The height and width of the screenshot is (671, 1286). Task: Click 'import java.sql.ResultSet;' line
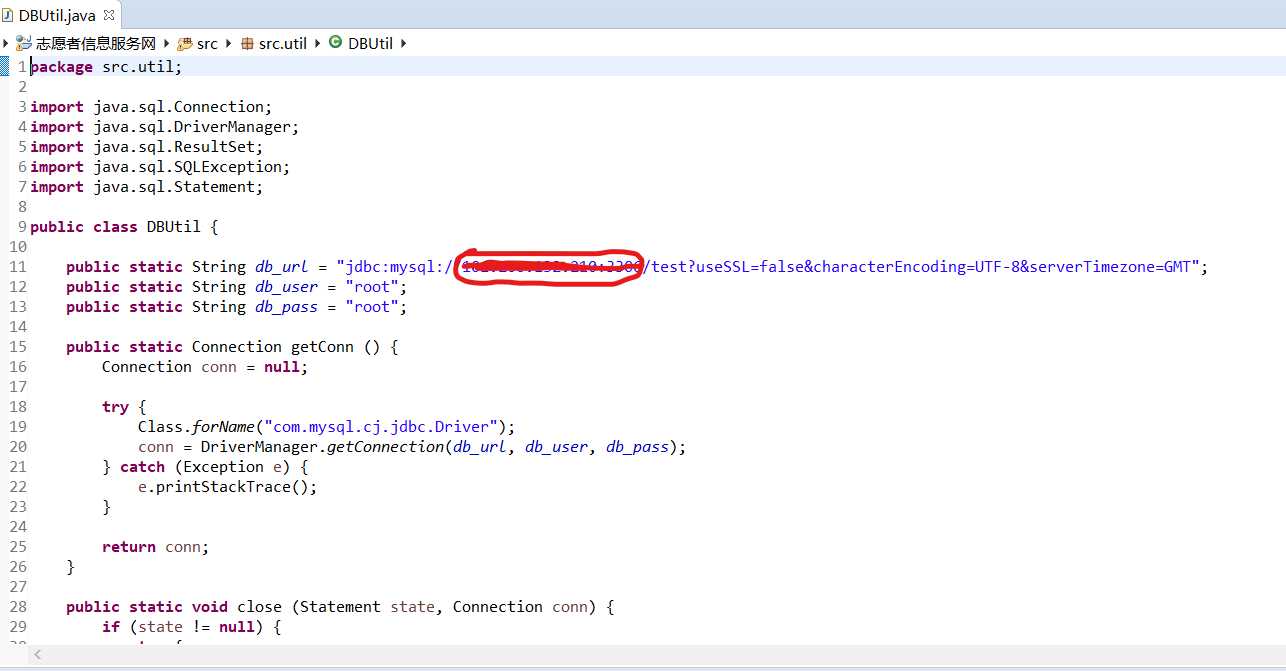coord(147,147)
